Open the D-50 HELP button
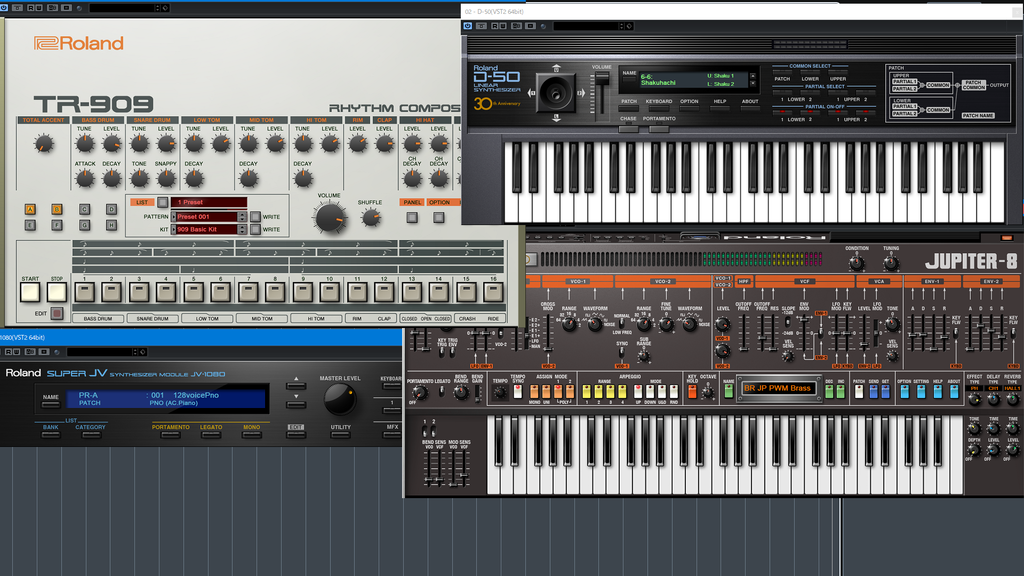 tap(720, 108)
